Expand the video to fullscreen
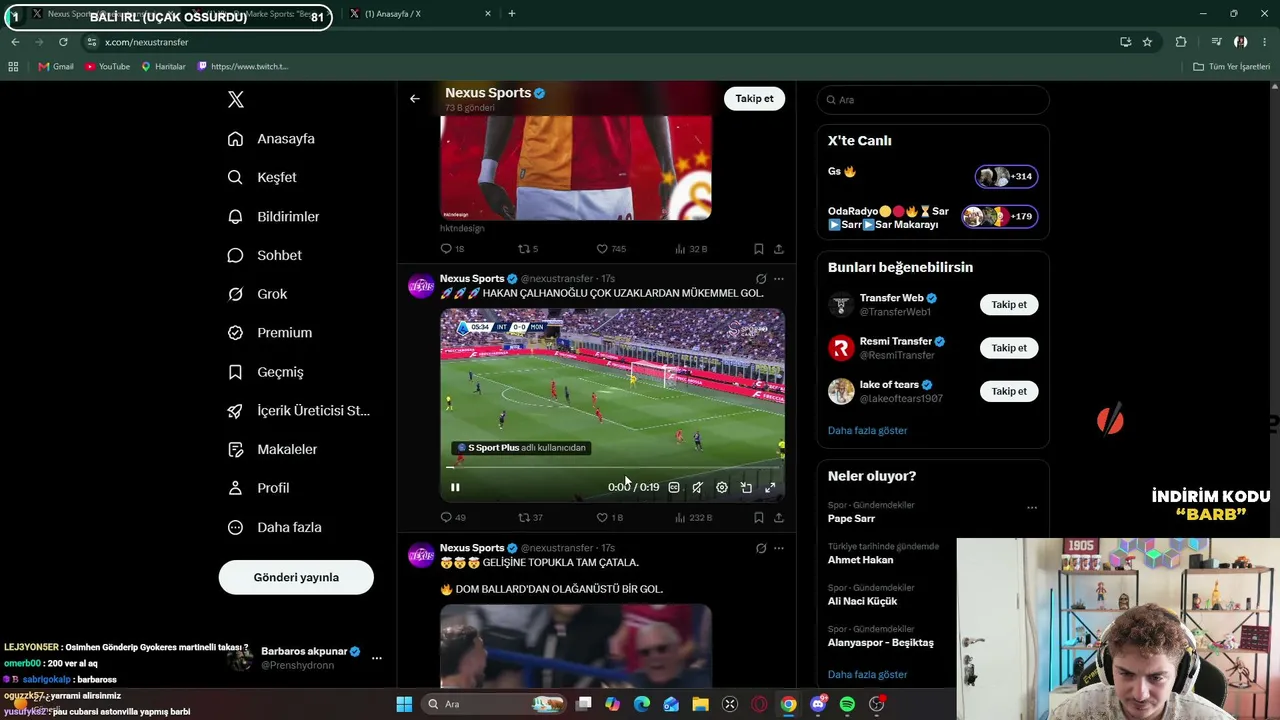Image resolution: width=1280 pixels, height=720 pixels. (x=770, y=487)
